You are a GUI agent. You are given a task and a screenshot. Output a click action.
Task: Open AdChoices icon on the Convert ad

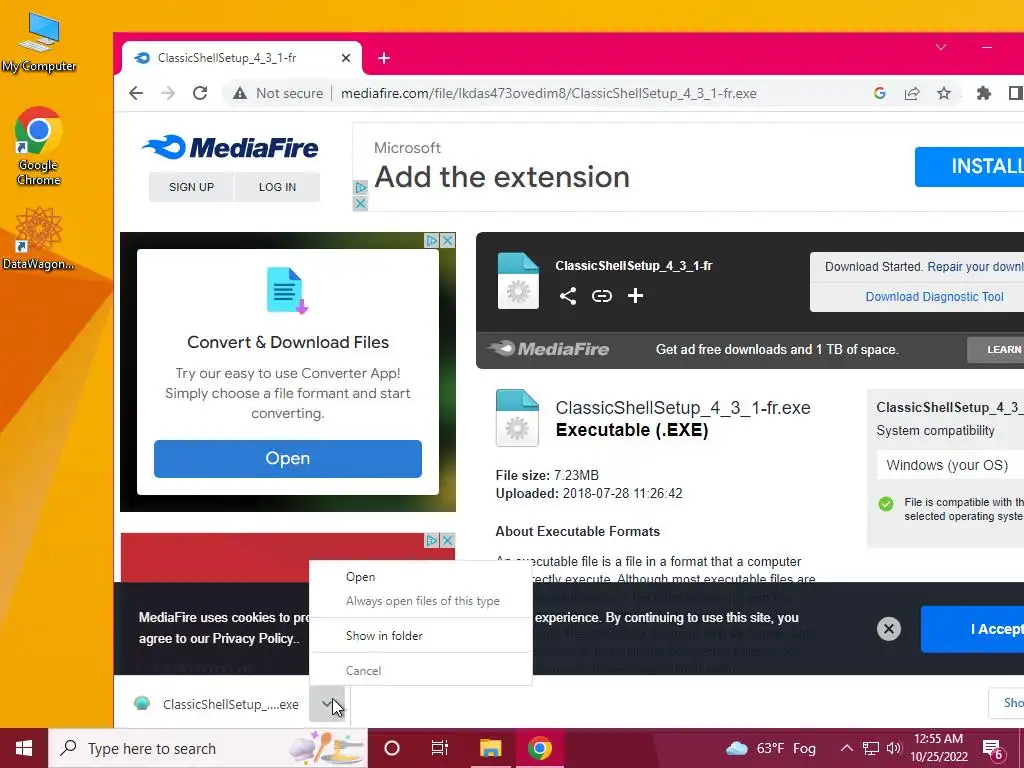432,240
